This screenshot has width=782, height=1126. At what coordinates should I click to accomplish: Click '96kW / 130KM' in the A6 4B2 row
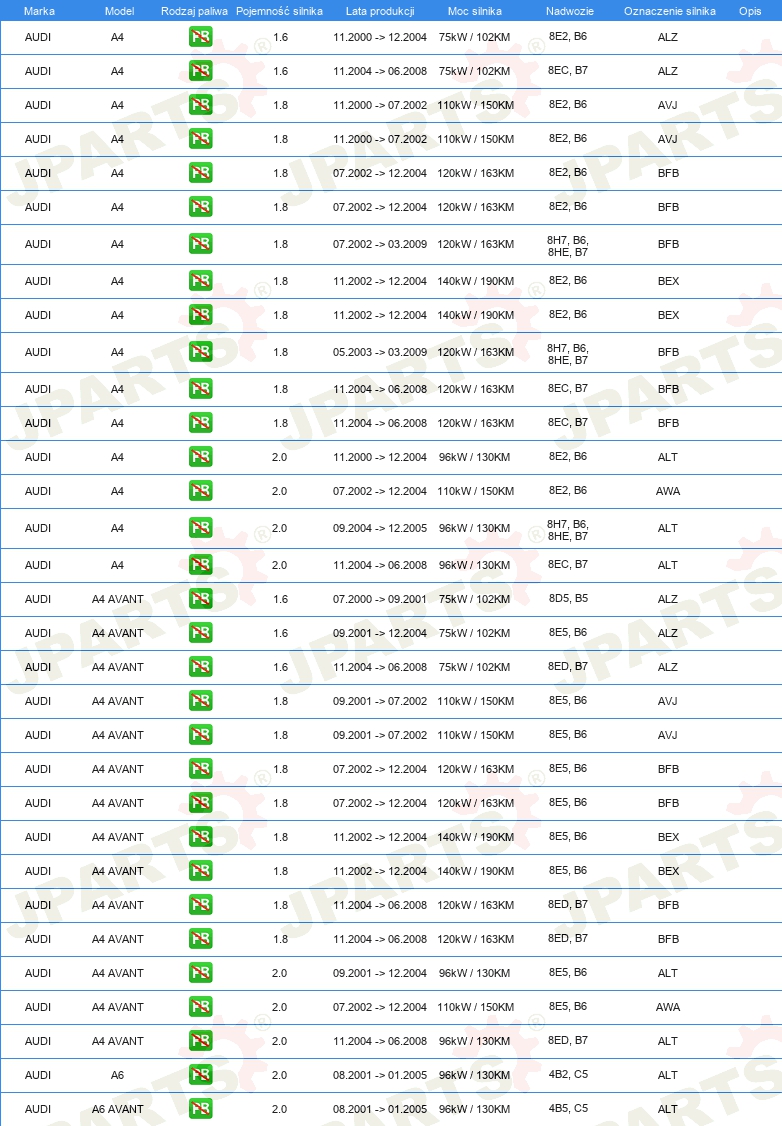coord(475,1075)
